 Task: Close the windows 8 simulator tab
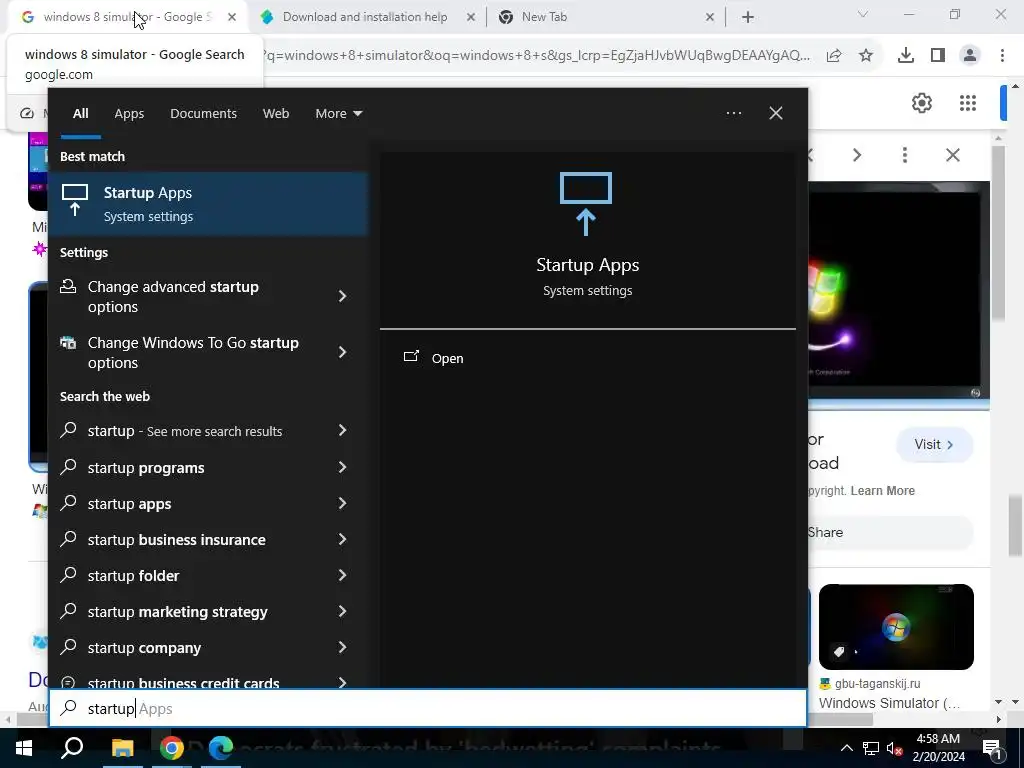[232, 18]
